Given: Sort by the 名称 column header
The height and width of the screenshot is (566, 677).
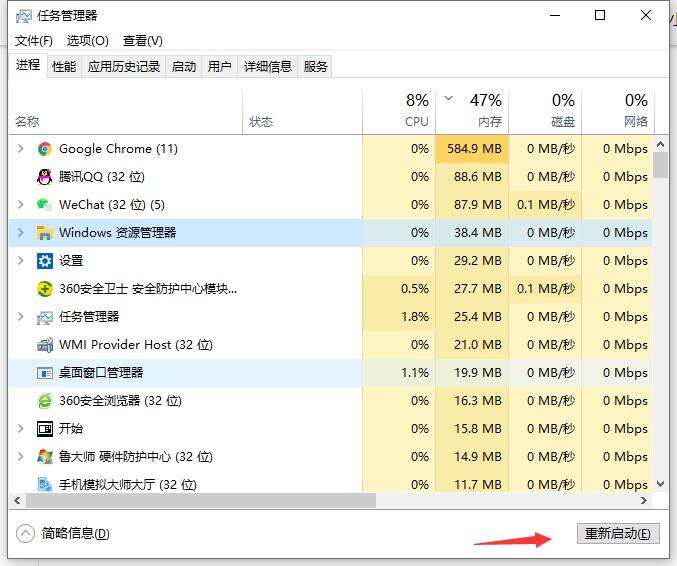Looking at the screenshot, I should coord(125,111).
